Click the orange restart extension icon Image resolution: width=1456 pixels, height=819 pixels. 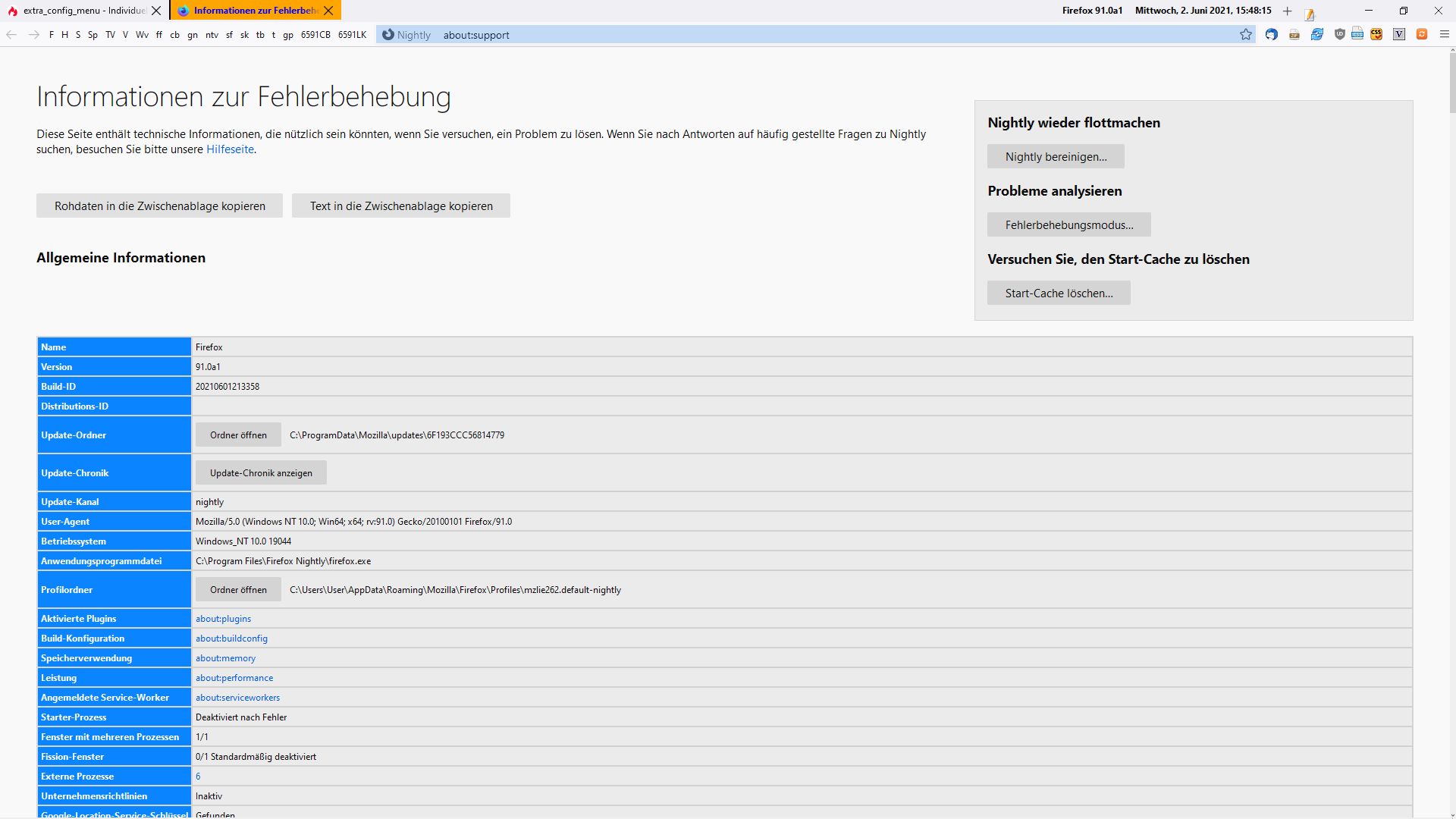point(1422,34)
